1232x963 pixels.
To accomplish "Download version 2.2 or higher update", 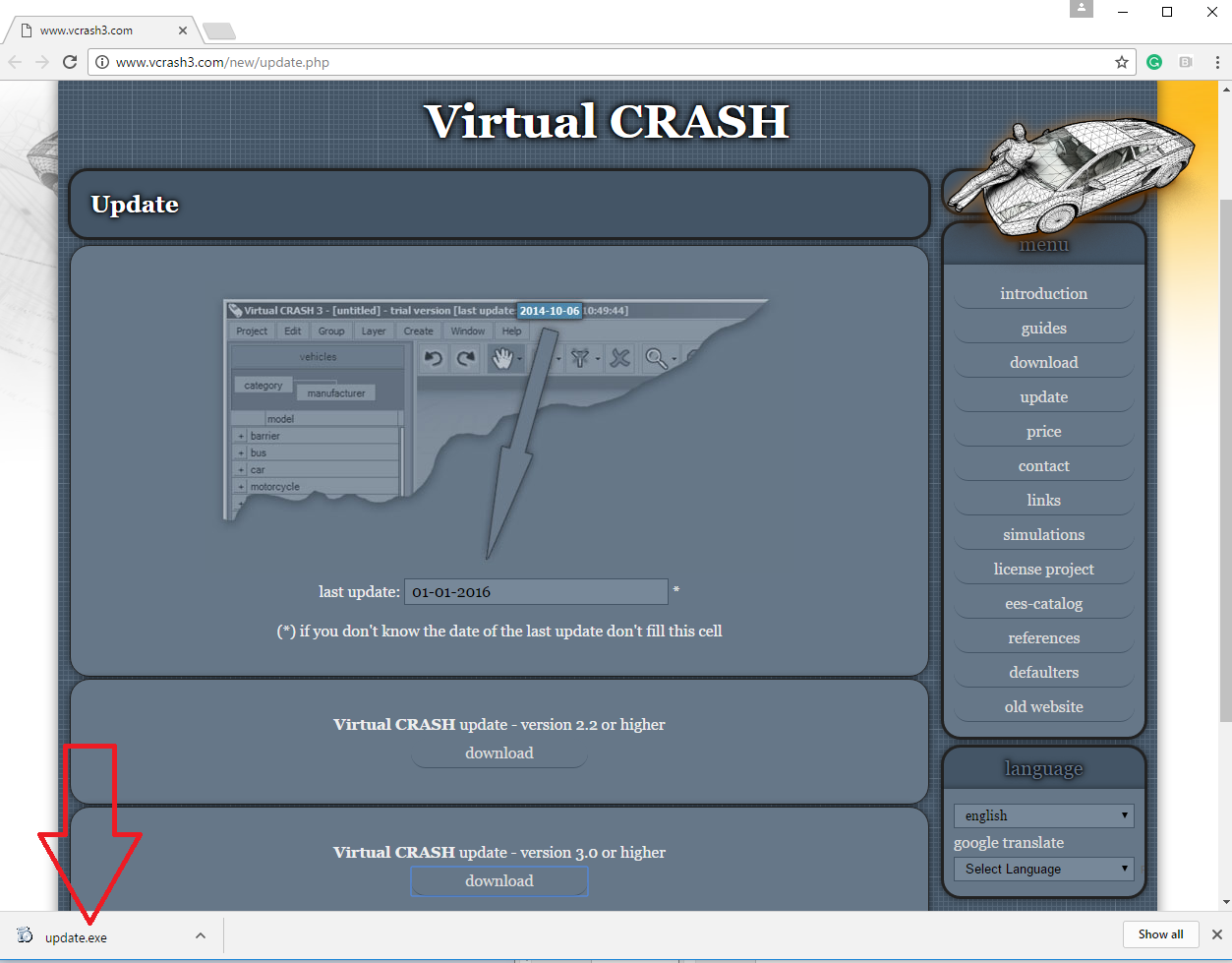I will coord(499,752).
